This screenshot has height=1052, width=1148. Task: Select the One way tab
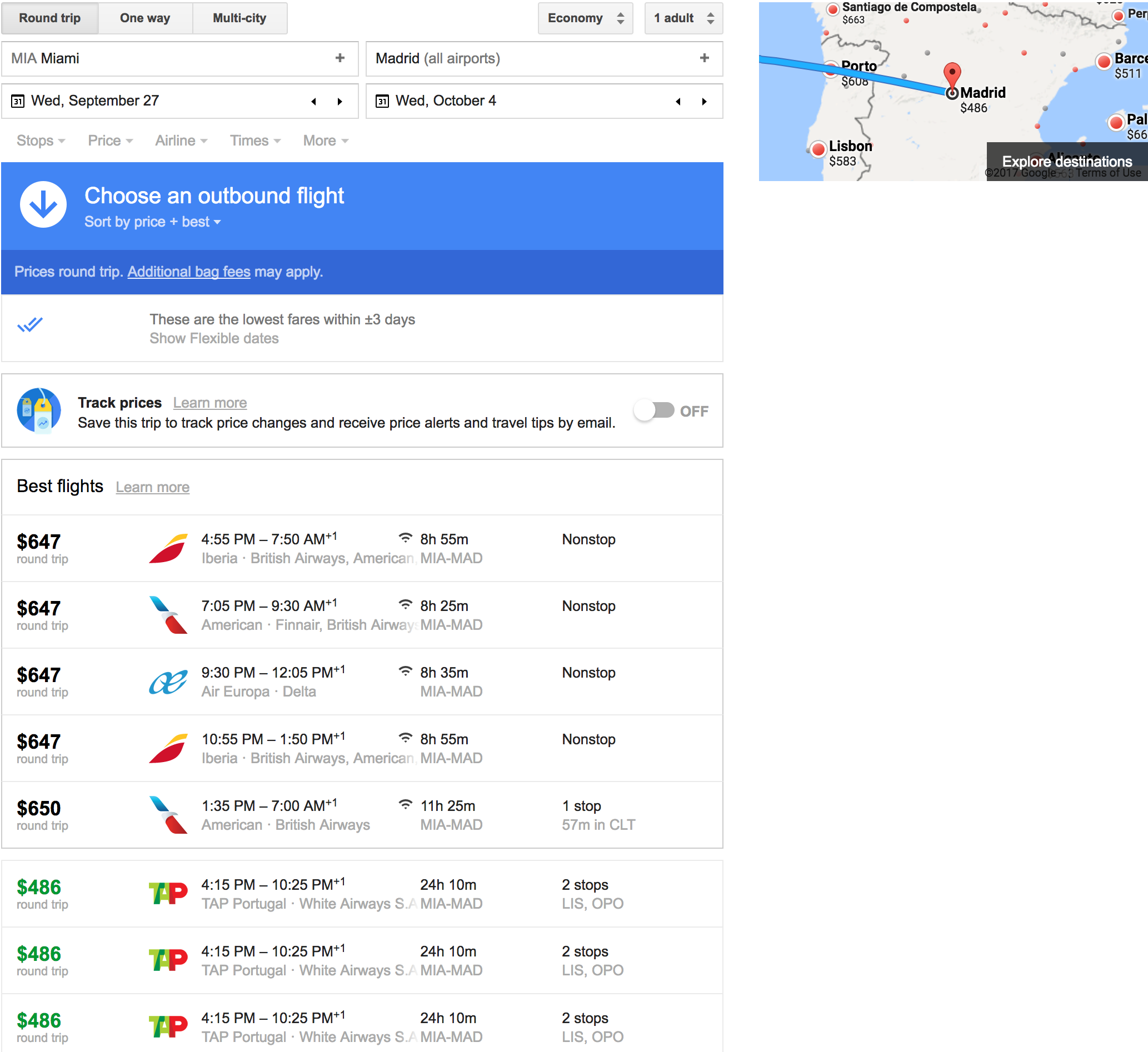coord(145,18)
